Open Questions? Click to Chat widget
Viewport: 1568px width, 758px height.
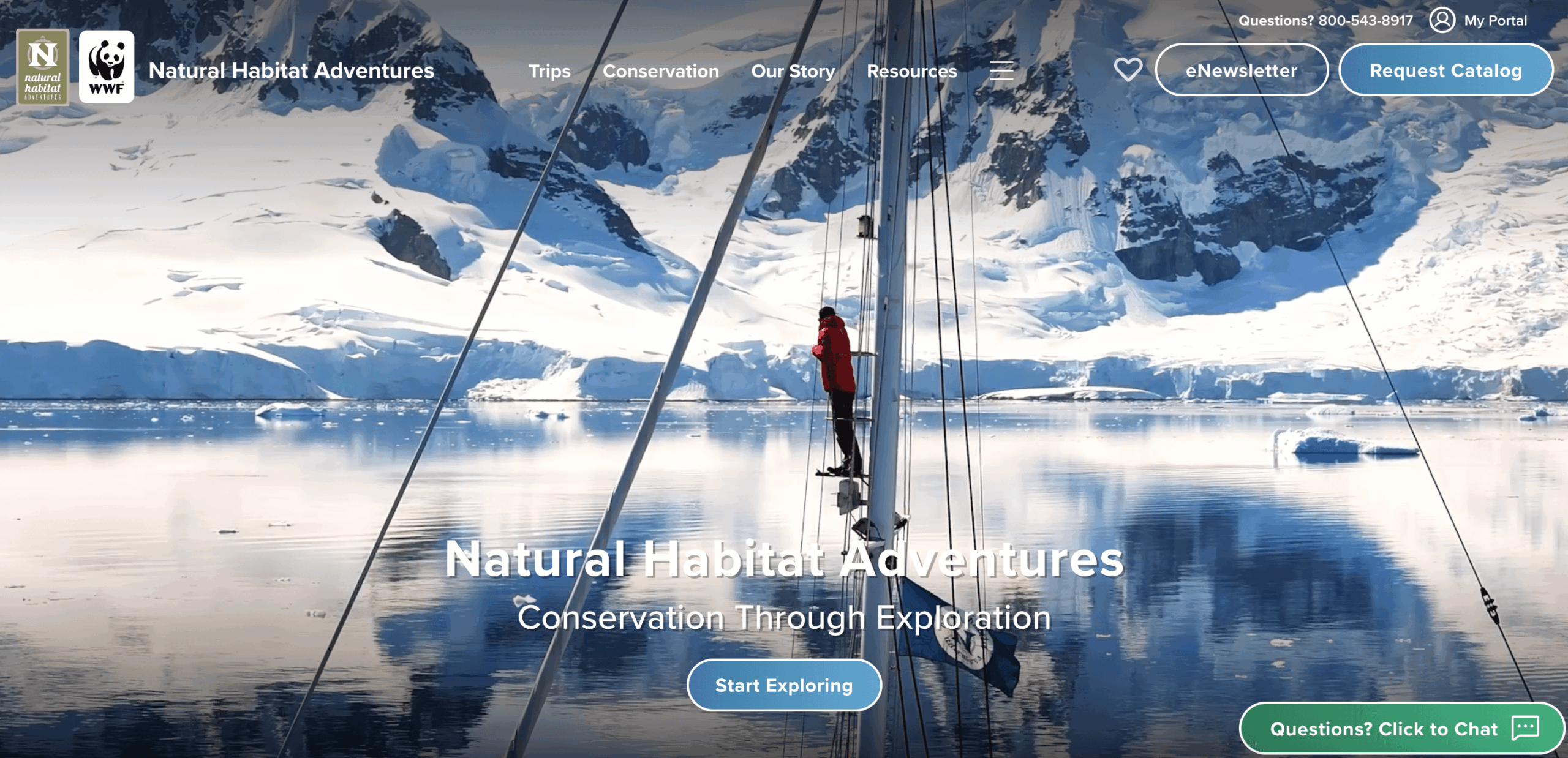coord(1401,729)
